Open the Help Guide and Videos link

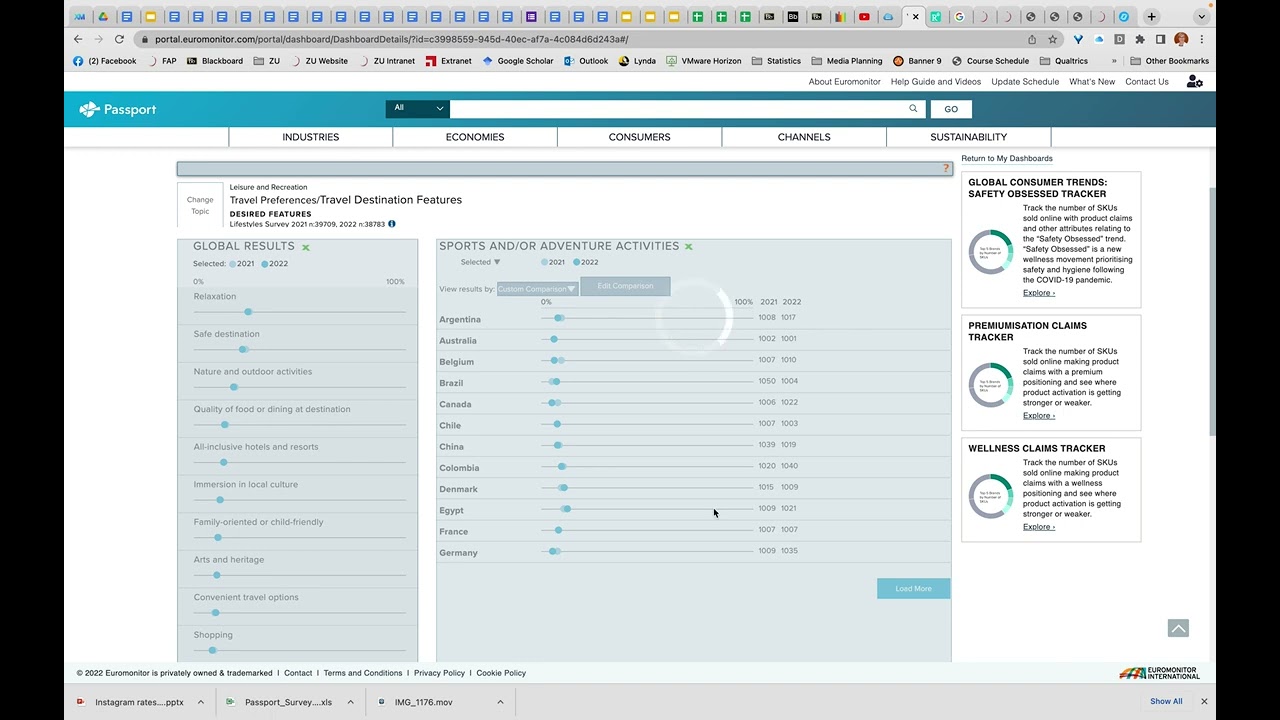[x=936, y=82]
